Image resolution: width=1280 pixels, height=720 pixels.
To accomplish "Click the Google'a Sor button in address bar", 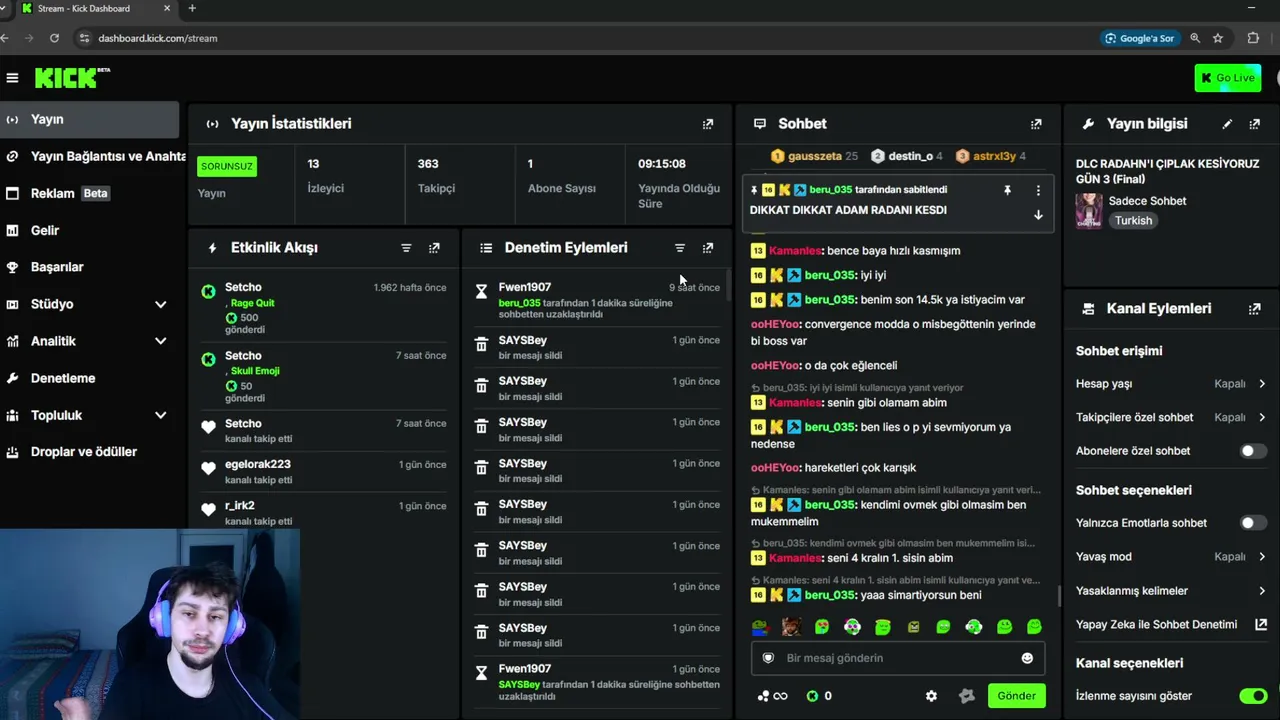I will tap(1138, 38).
